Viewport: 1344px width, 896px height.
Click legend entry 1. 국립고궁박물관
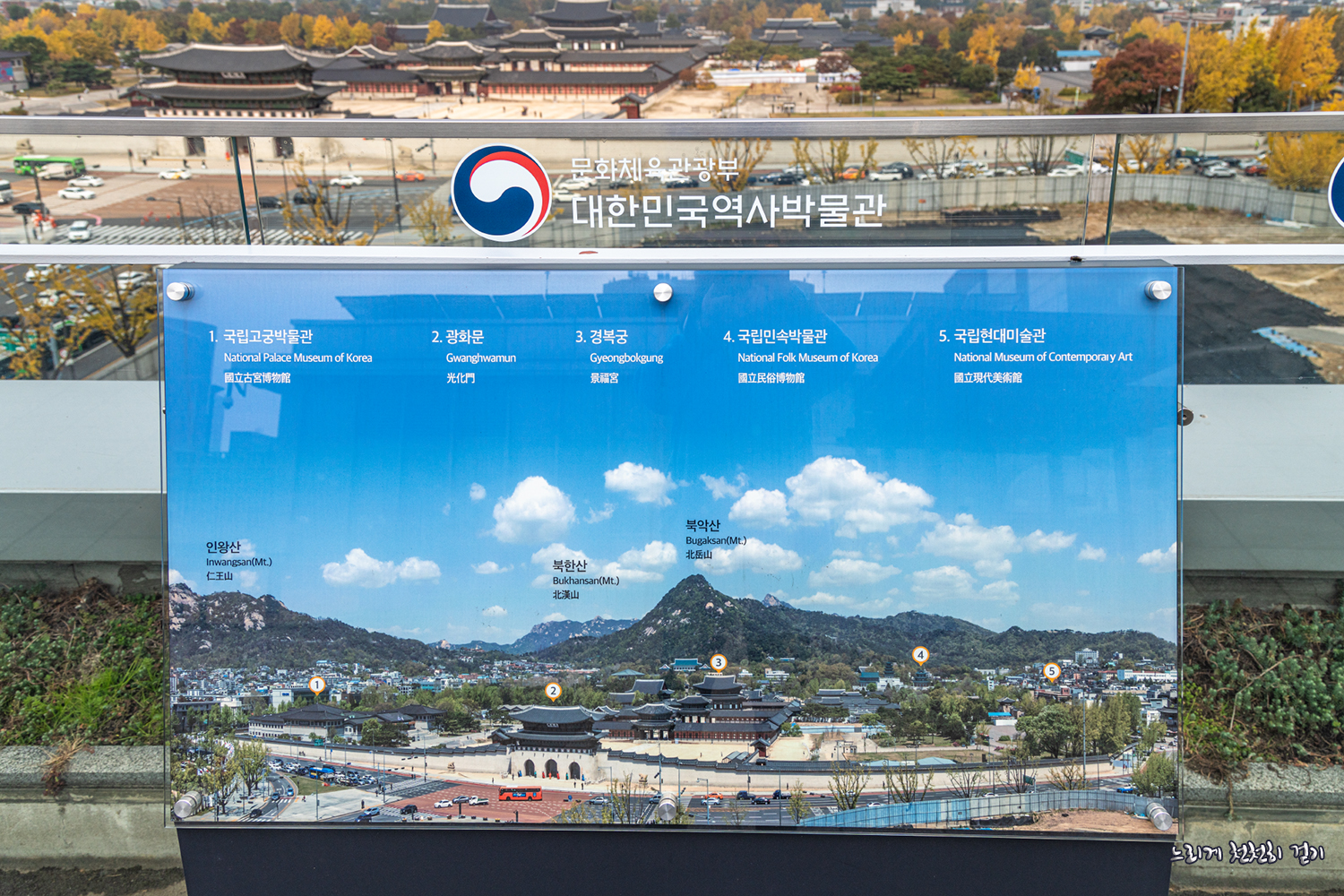pos(261,337)
